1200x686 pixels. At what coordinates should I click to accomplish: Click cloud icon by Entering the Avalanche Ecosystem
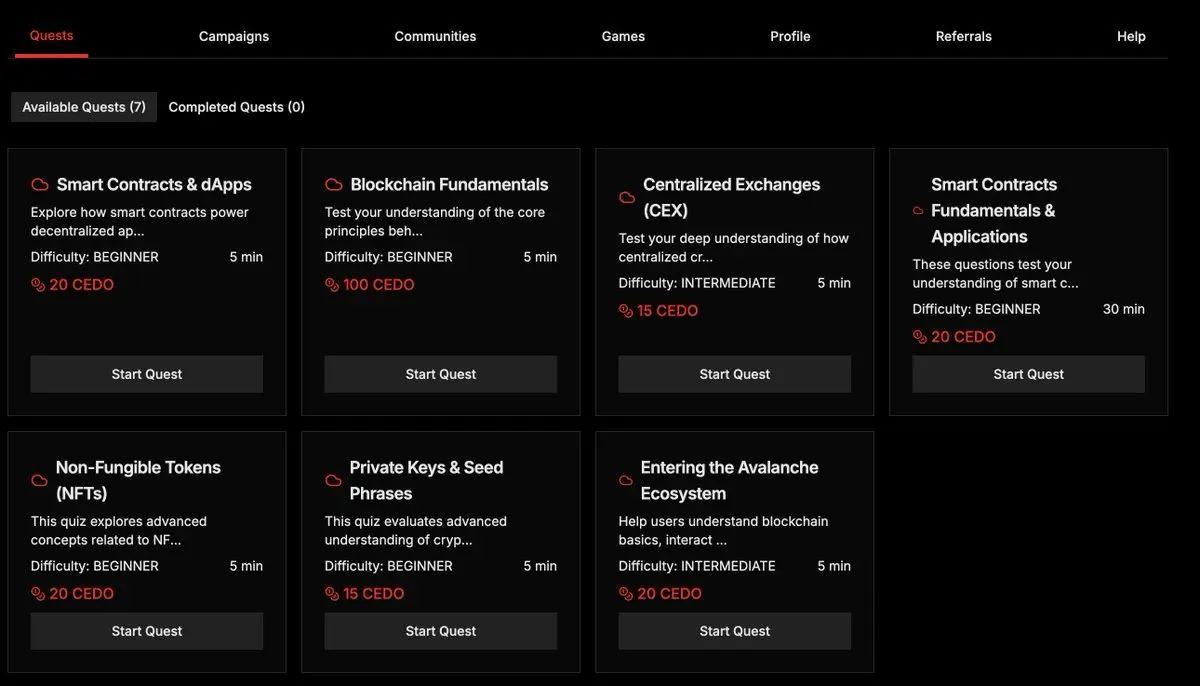pyautogui.click(x=626, y=481)
